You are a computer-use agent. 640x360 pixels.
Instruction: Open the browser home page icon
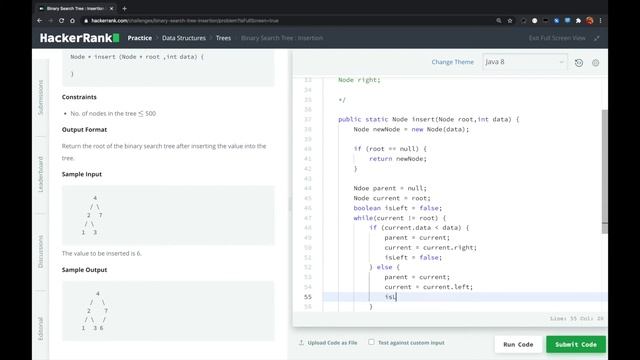tap(72, 20)
